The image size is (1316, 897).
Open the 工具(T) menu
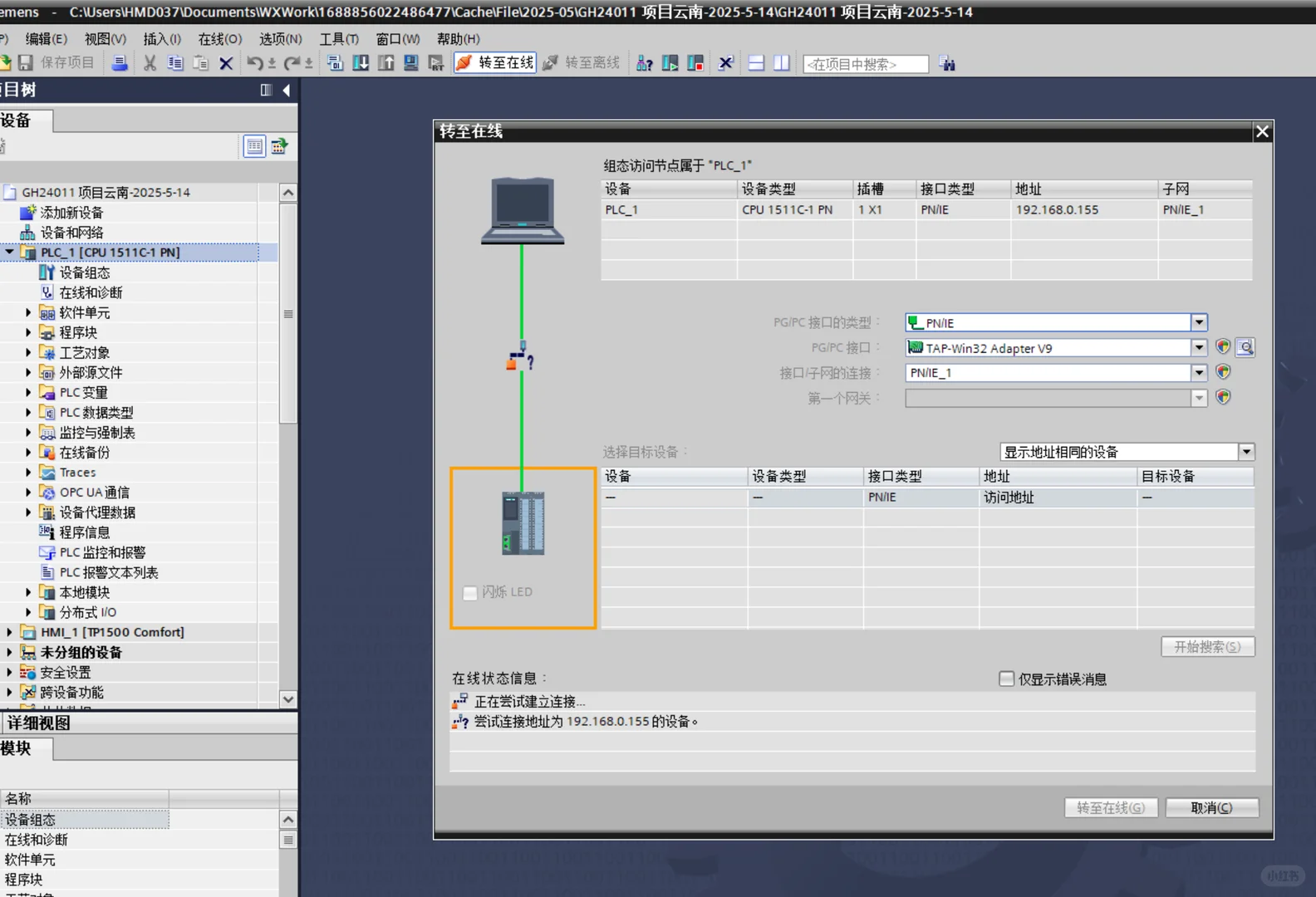340,39
